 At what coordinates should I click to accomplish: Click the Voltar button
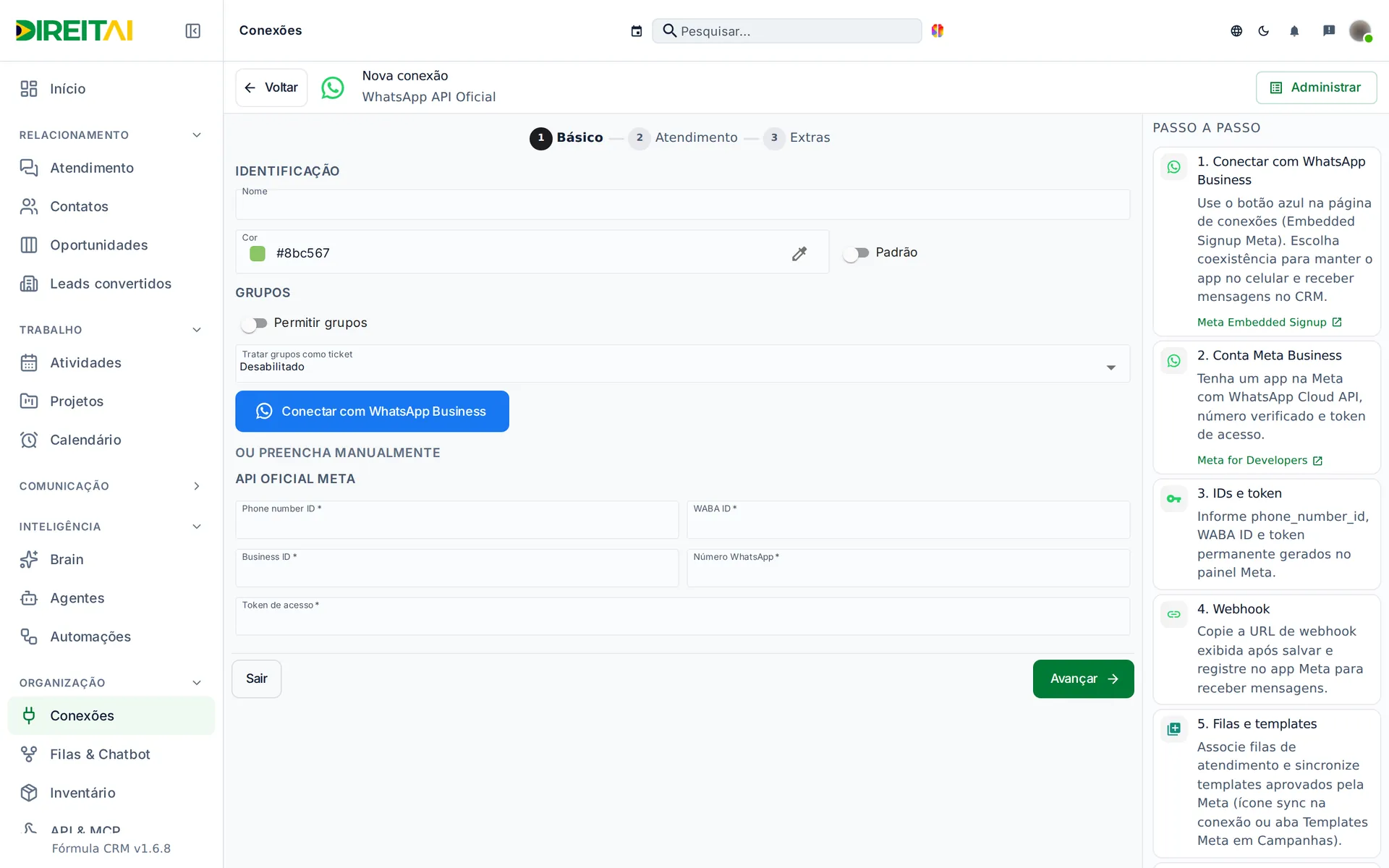[271, 88]
